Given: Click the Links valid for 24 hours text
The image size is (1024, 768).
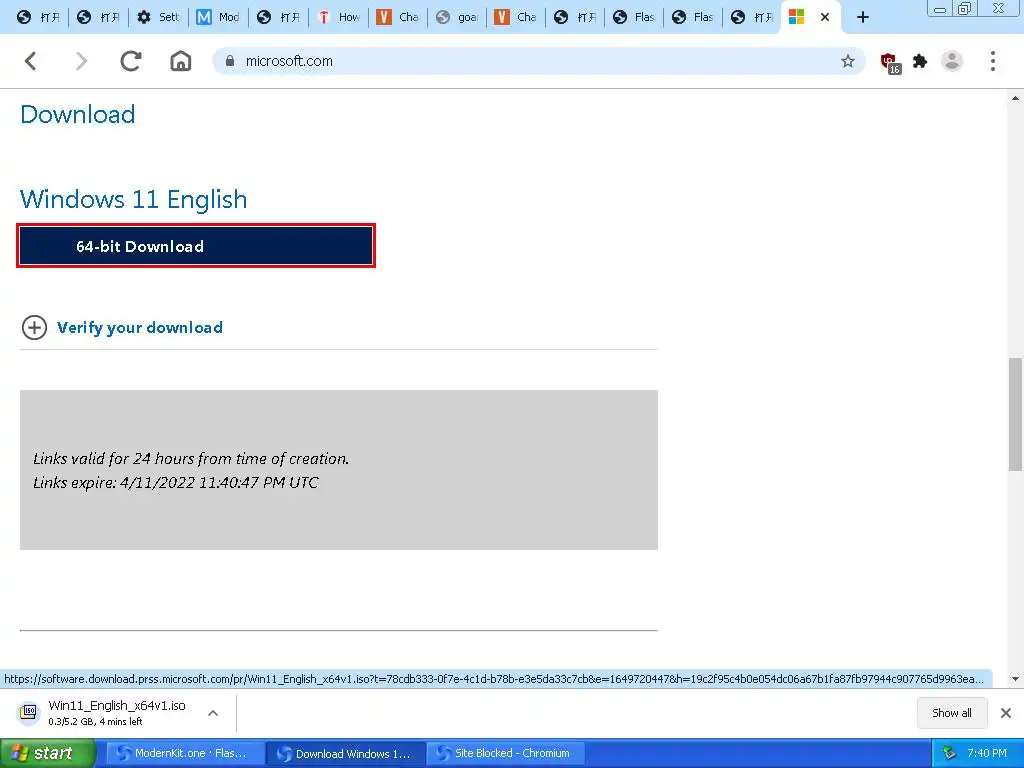Looking at the screenshot, I should tap(191, 458).
